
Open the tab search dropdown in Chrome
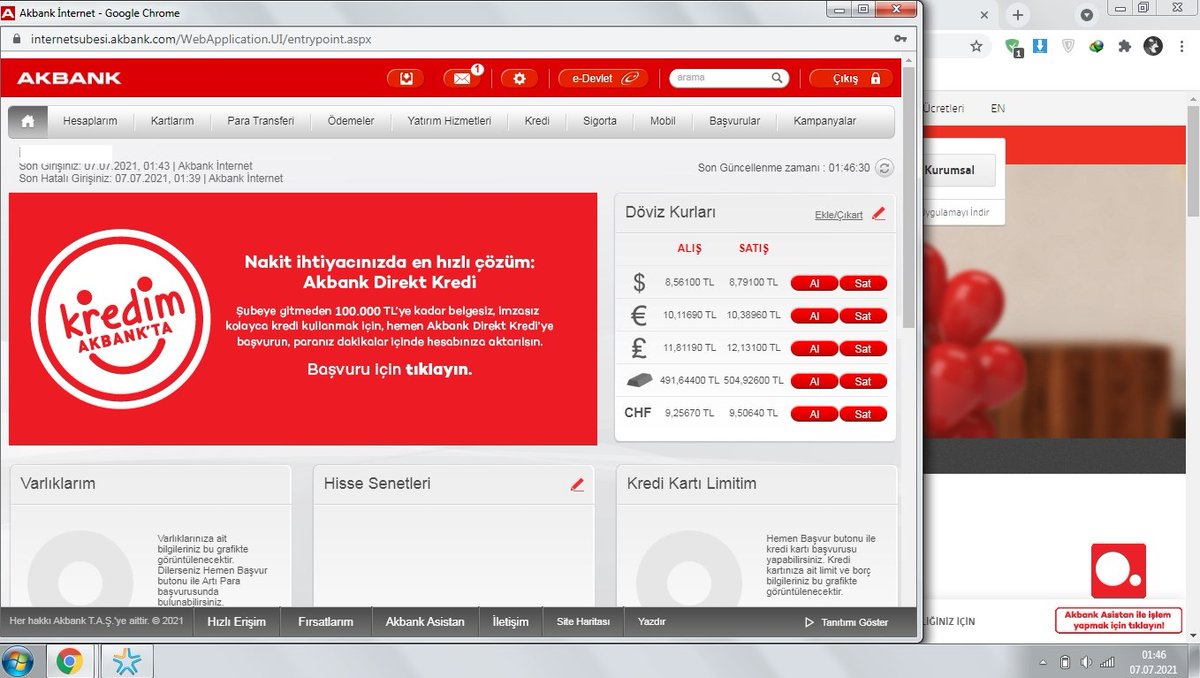(x=1088, y=16)
